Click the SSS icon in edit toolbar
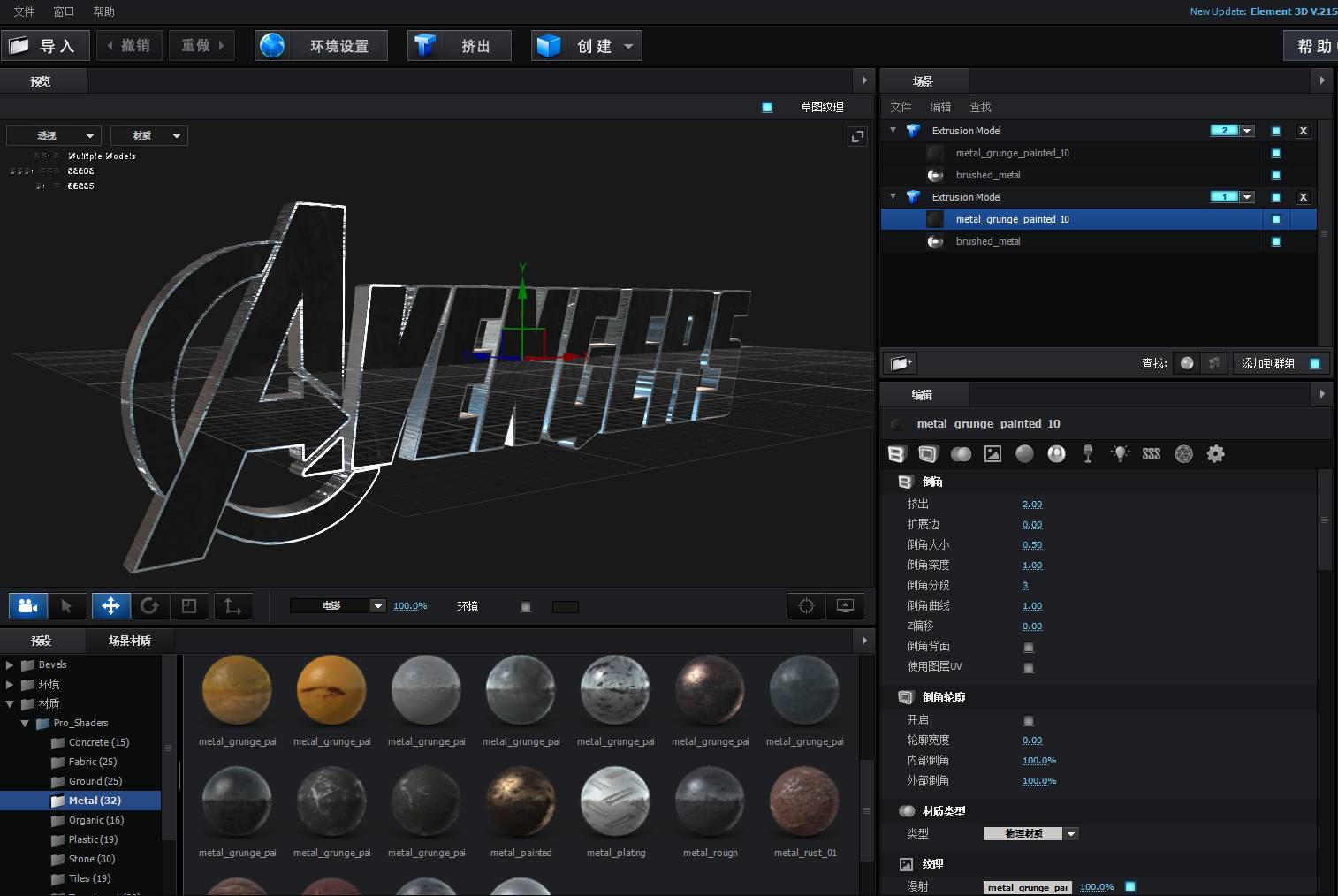Screen dimensions: 1338x896 pyautogui.click(x=1152, y=454)
